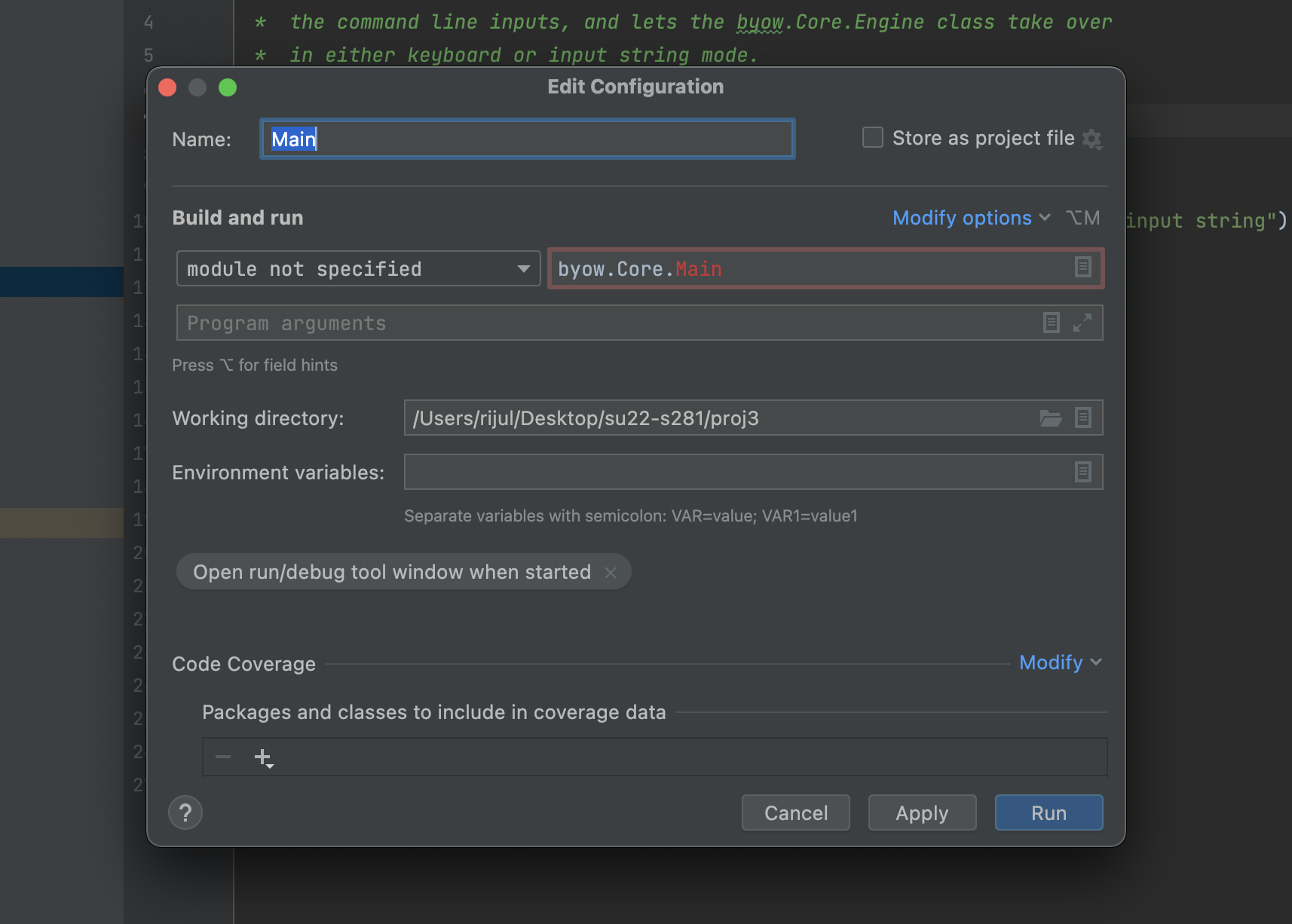The width and height of the screenshot is (1292, 924).
Task: Expand the Program arguments field editor
Action: click(x=1082, y=323)
